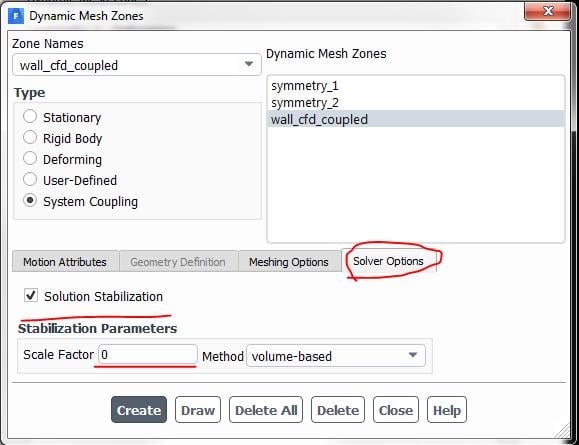
Task: Open the Meshing Options tab
Action: click(289, 262)
